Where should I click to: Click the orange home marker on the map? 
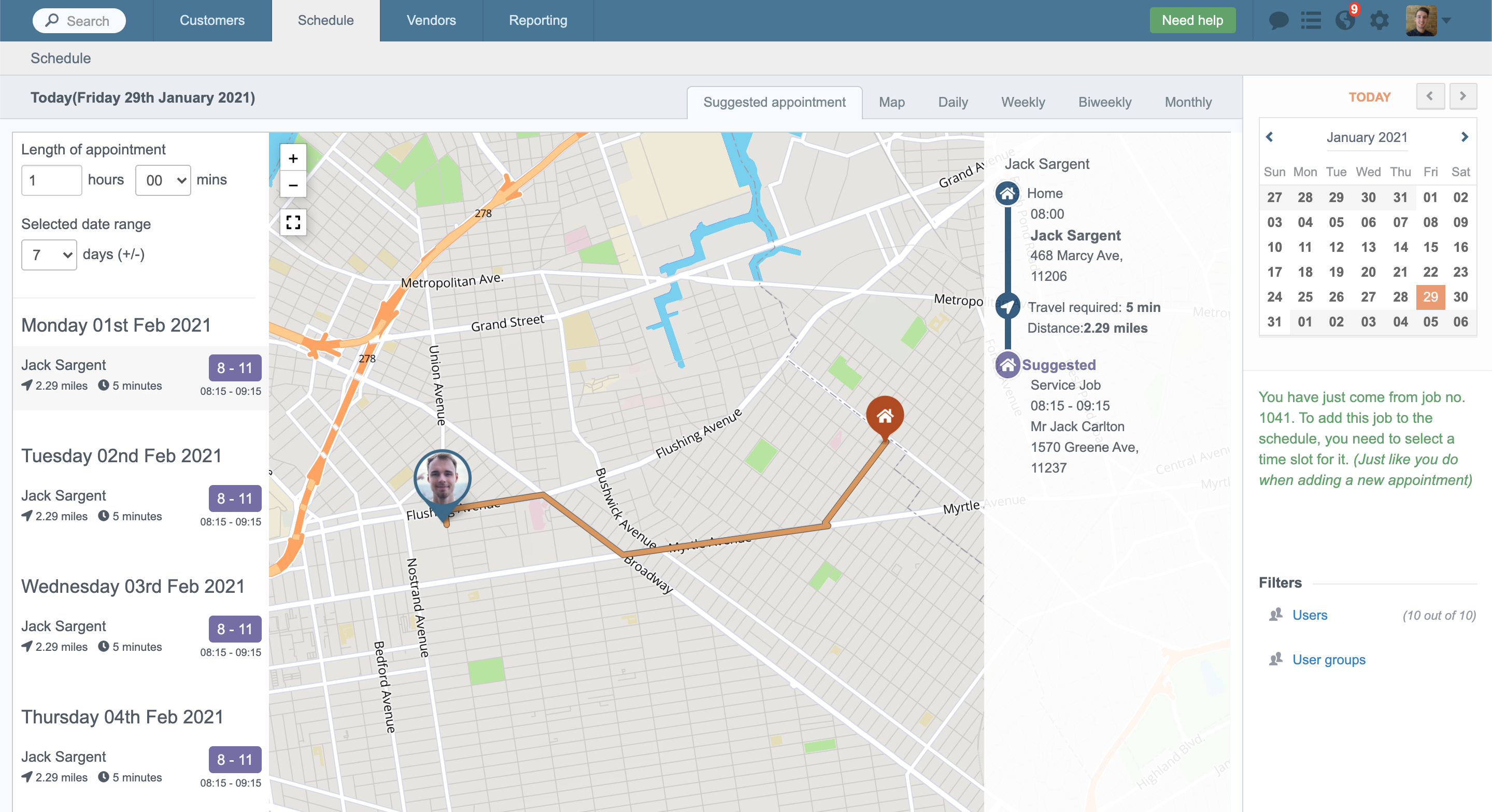pos(885,415)
